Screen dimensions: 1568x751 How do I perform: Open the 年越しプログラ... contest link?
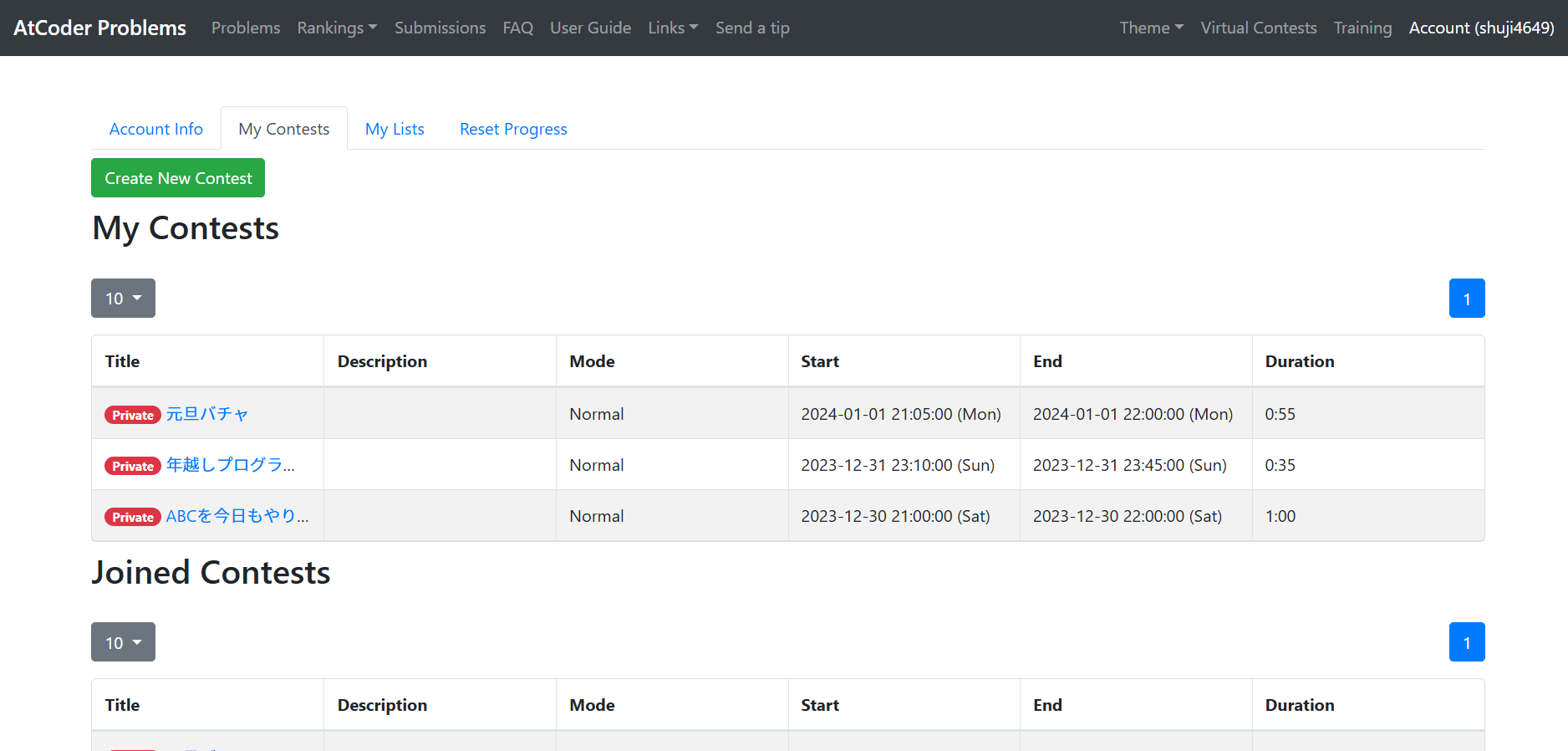[x=230, y=465]
